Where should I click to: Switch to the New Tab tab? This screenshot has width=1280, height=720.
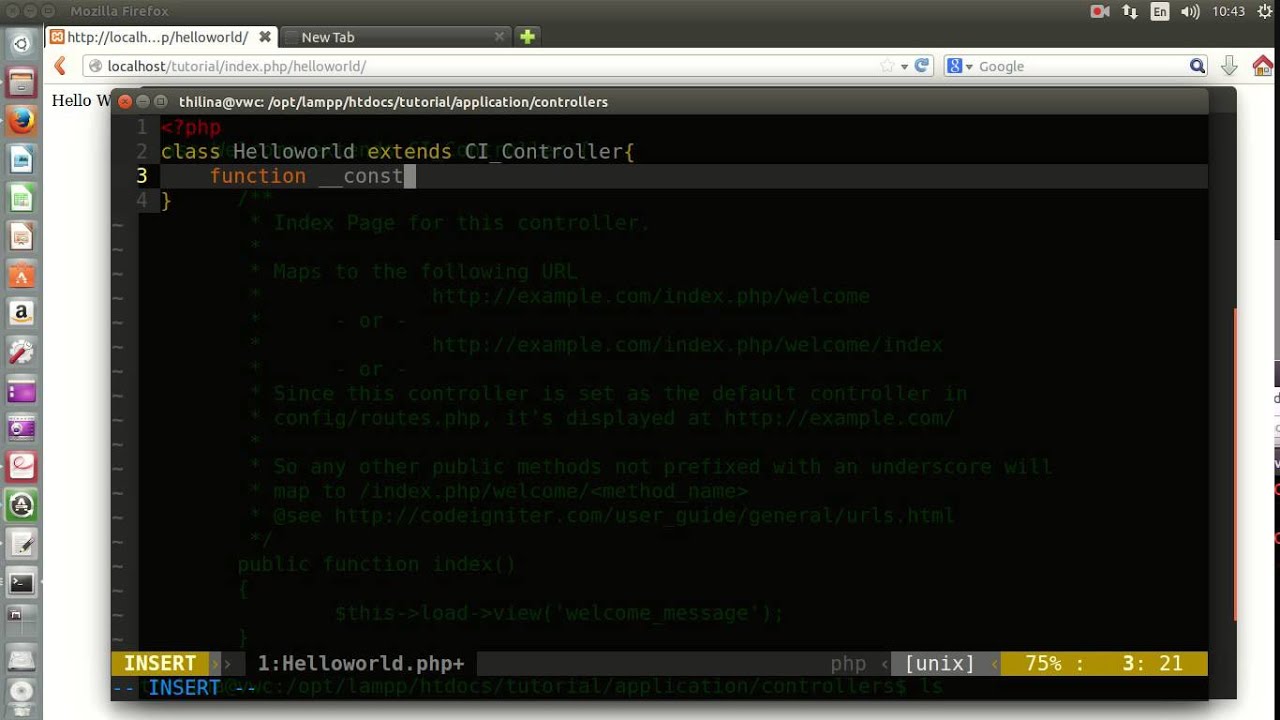point(395,37)
